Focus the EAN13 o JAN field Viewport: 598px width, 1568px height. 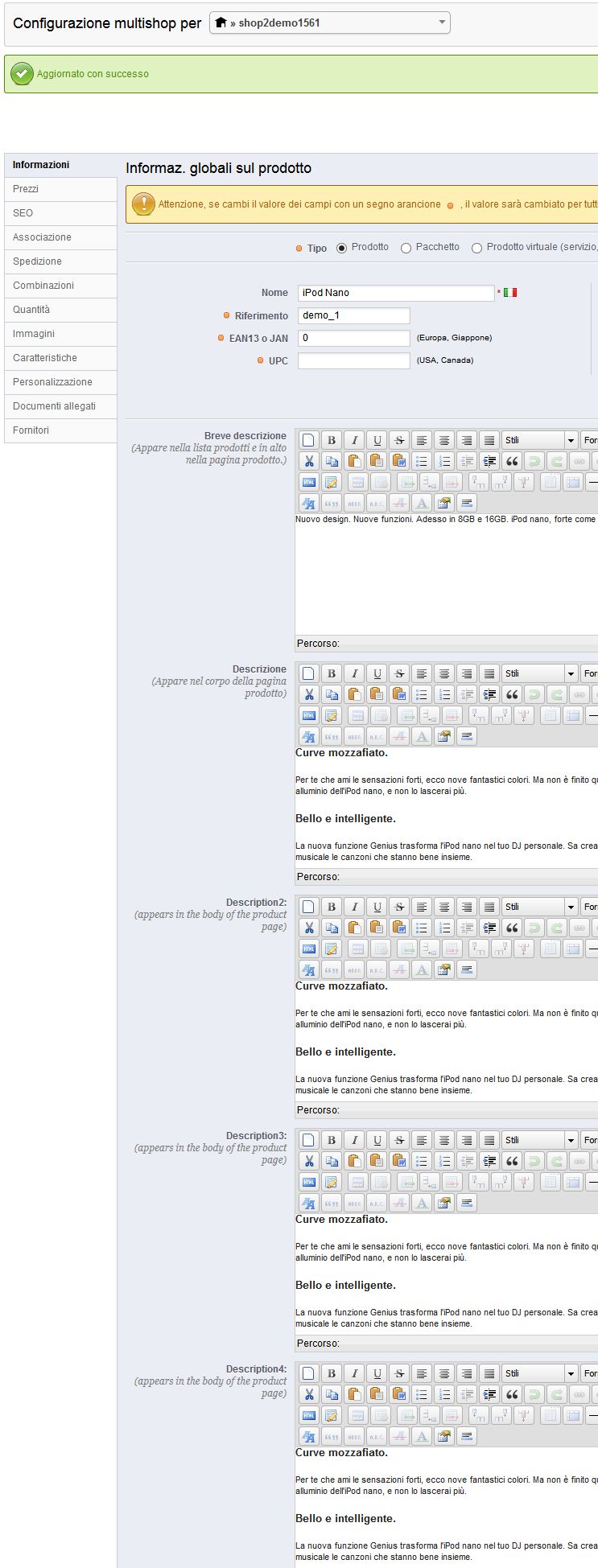[354, 338]
